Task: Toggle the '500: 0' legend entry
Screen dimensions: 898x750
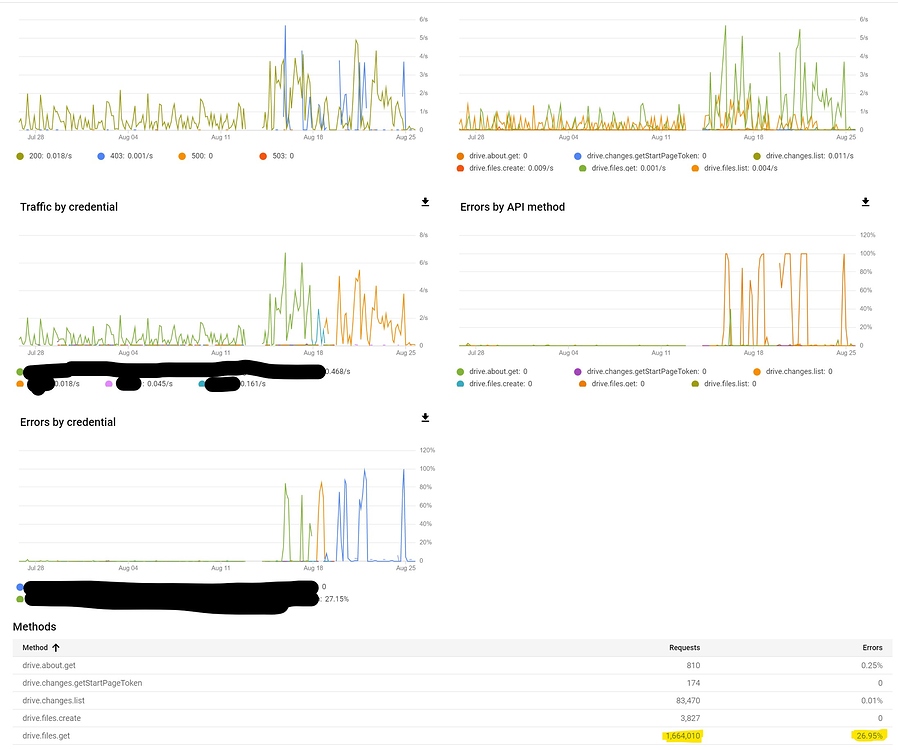Action: 195,156
